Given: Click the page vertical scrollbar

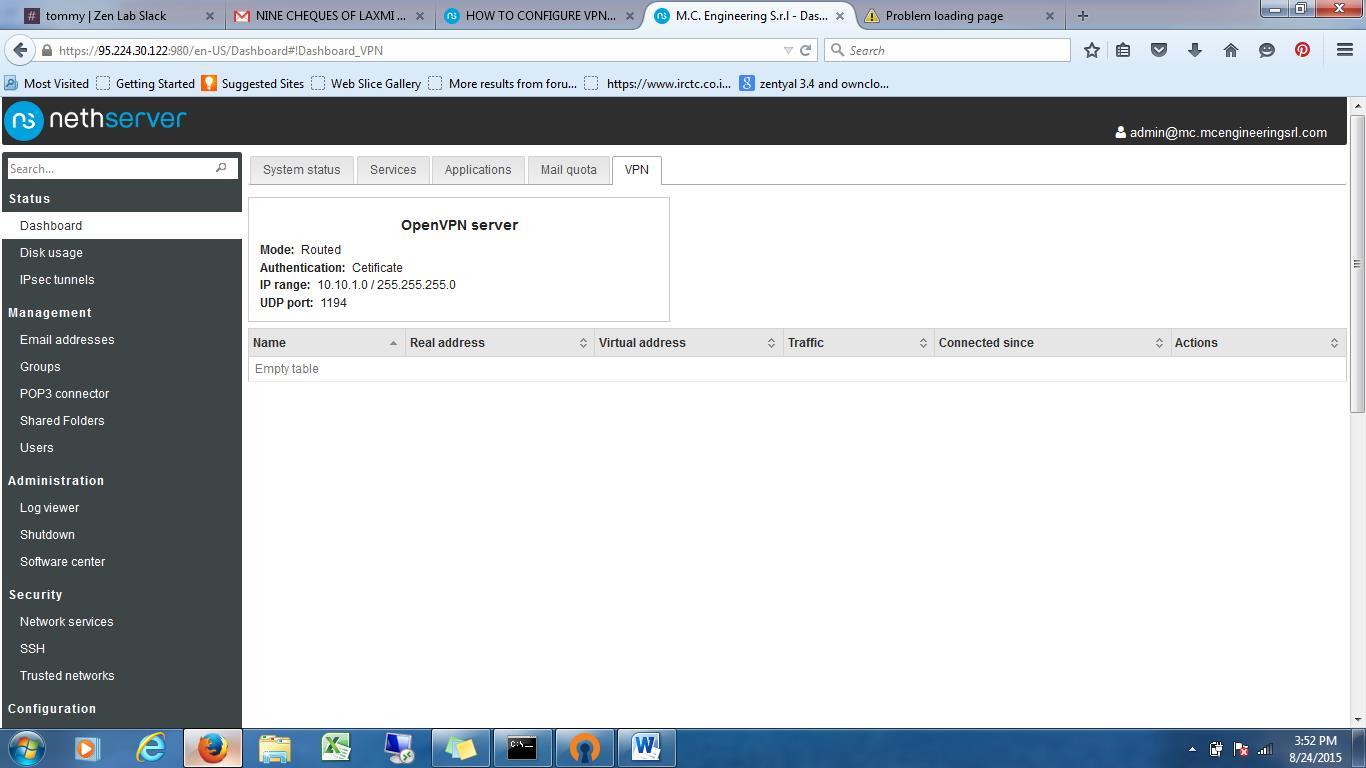Looking at the screenshot, I should 1357,264.
